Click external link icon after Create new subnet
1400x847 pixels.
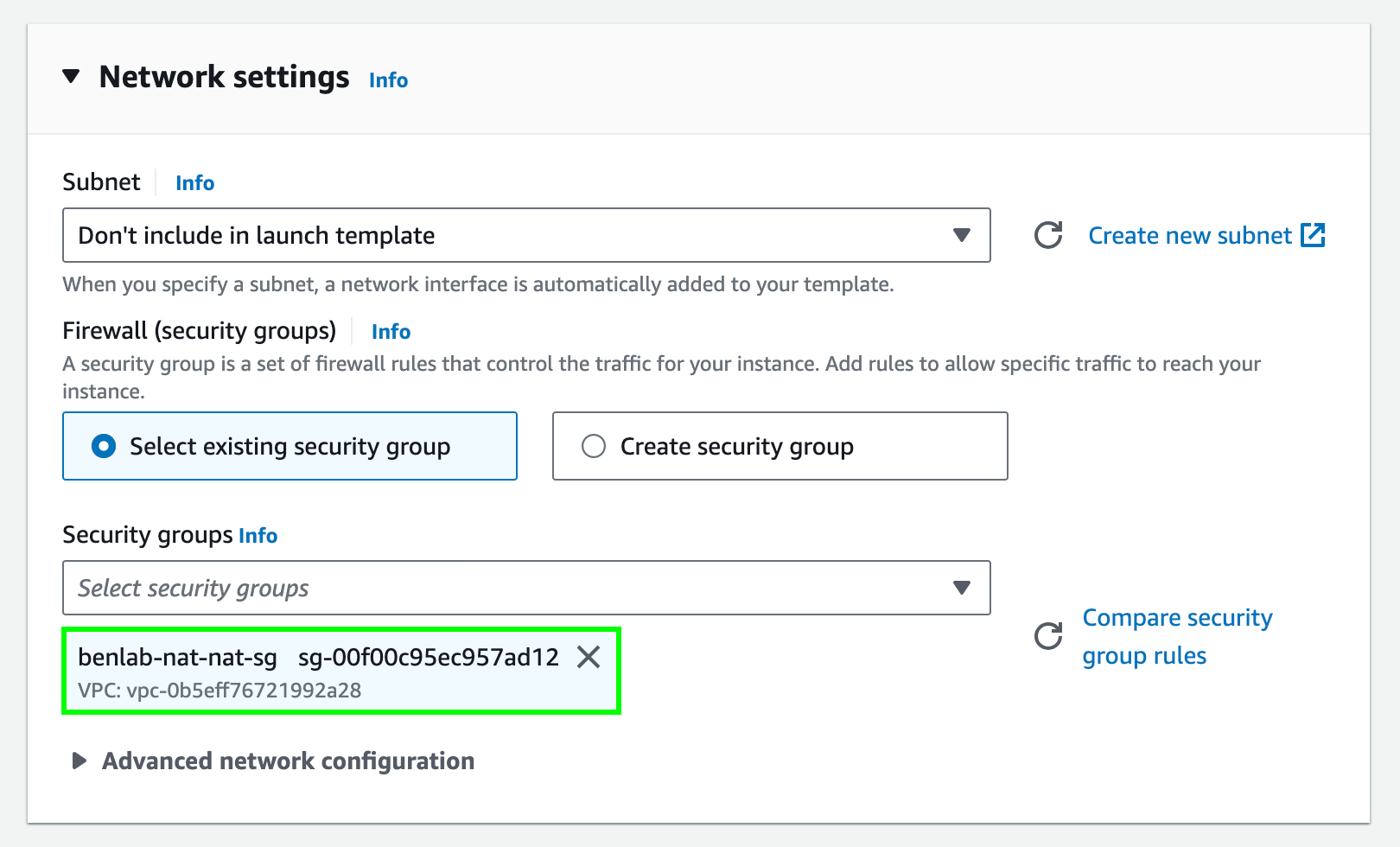pos(1313,234)
